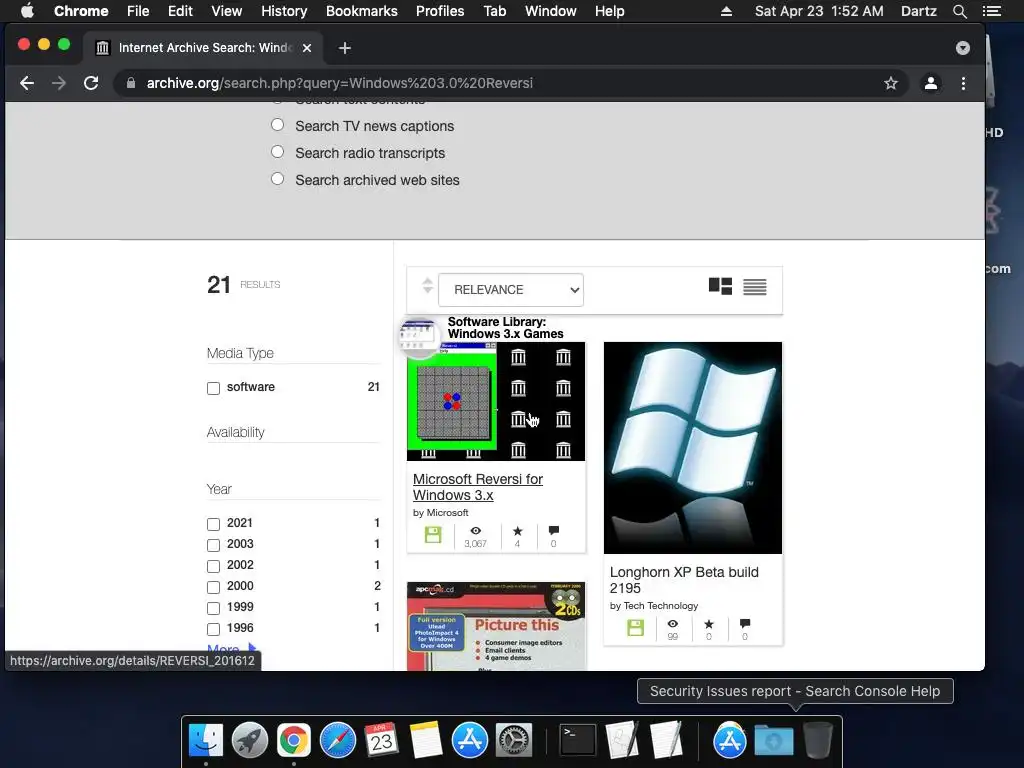This screenshot has height=768, width=1024.
Task: Open the Relevance sort dropdown
Action: tap(511, 289)
